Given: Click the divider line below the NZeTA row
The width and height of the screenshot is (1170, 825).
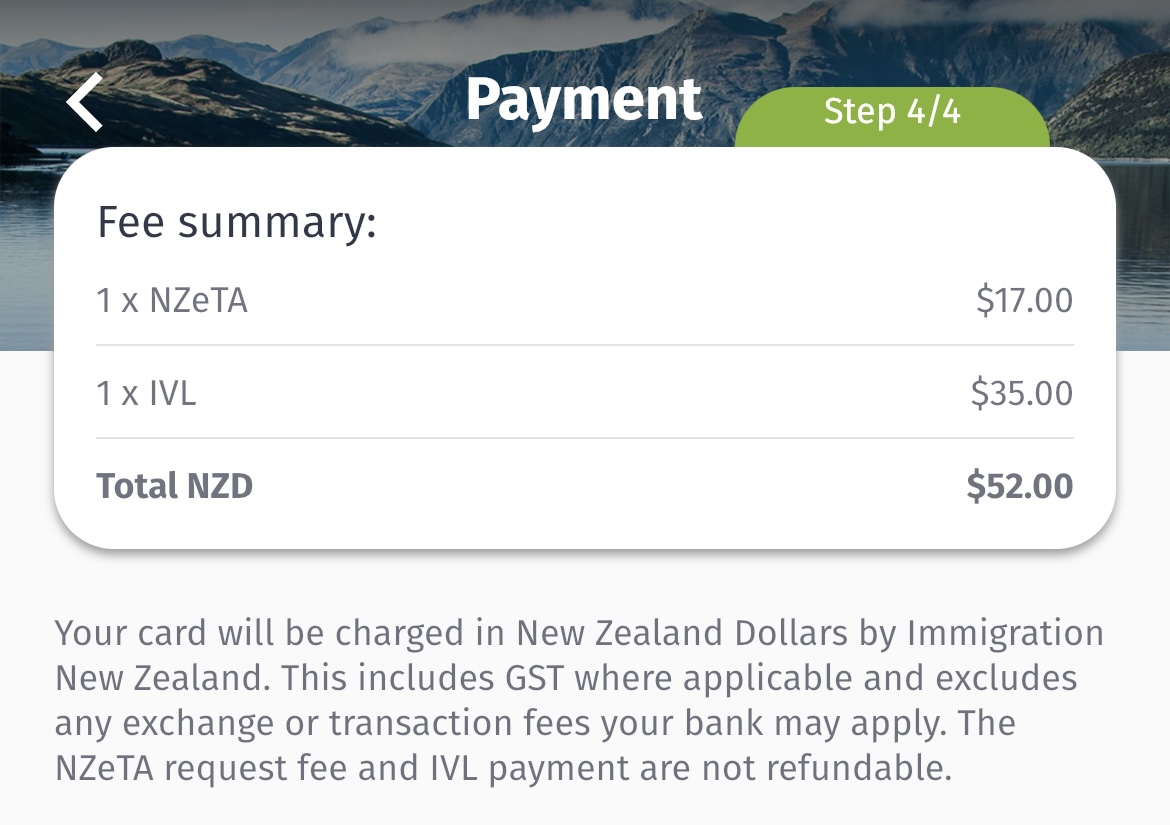Looking at the screenshot, I should [584, 346].
